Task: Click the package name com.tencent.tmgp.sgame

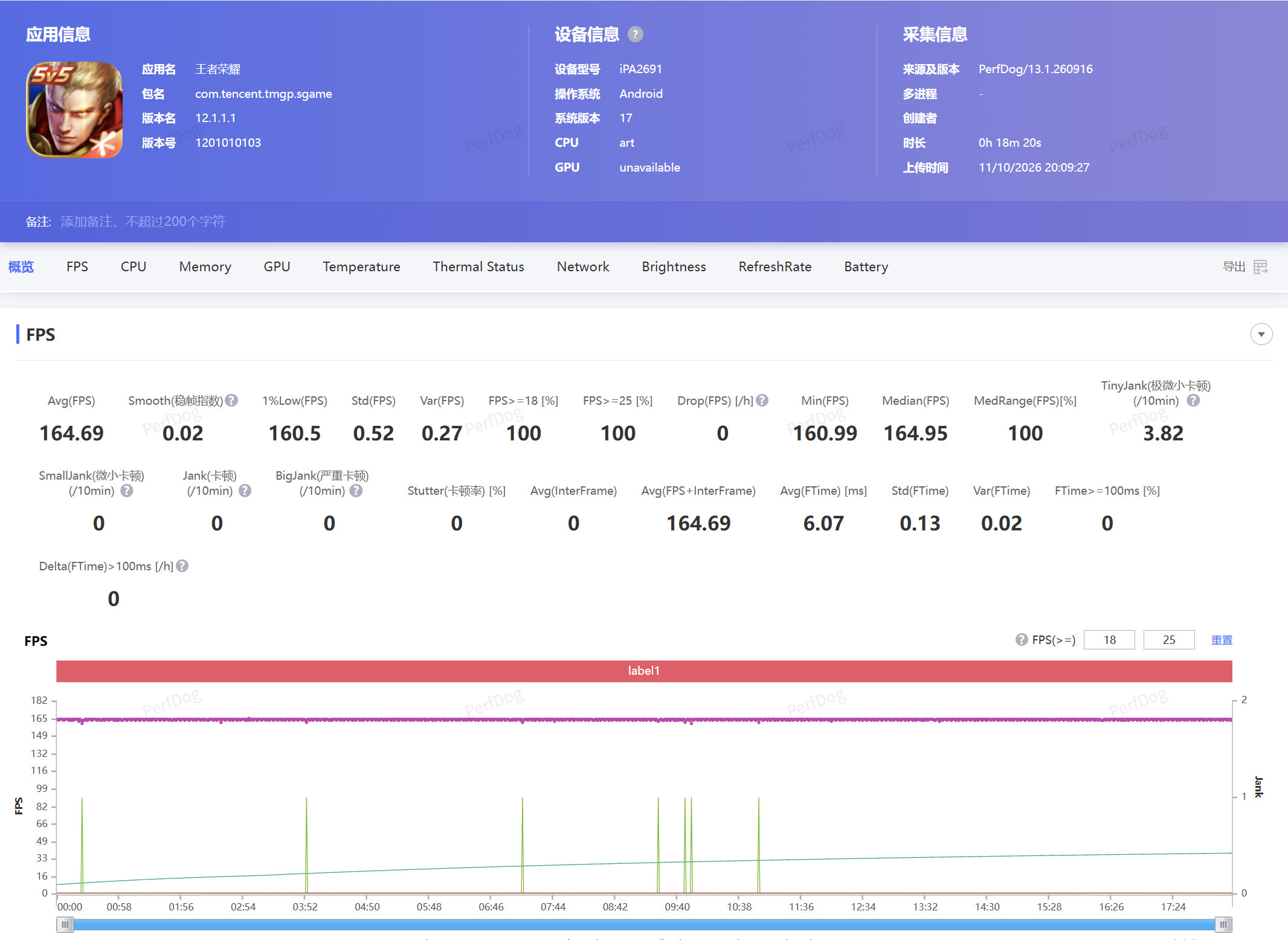Action: click(263, 94)
